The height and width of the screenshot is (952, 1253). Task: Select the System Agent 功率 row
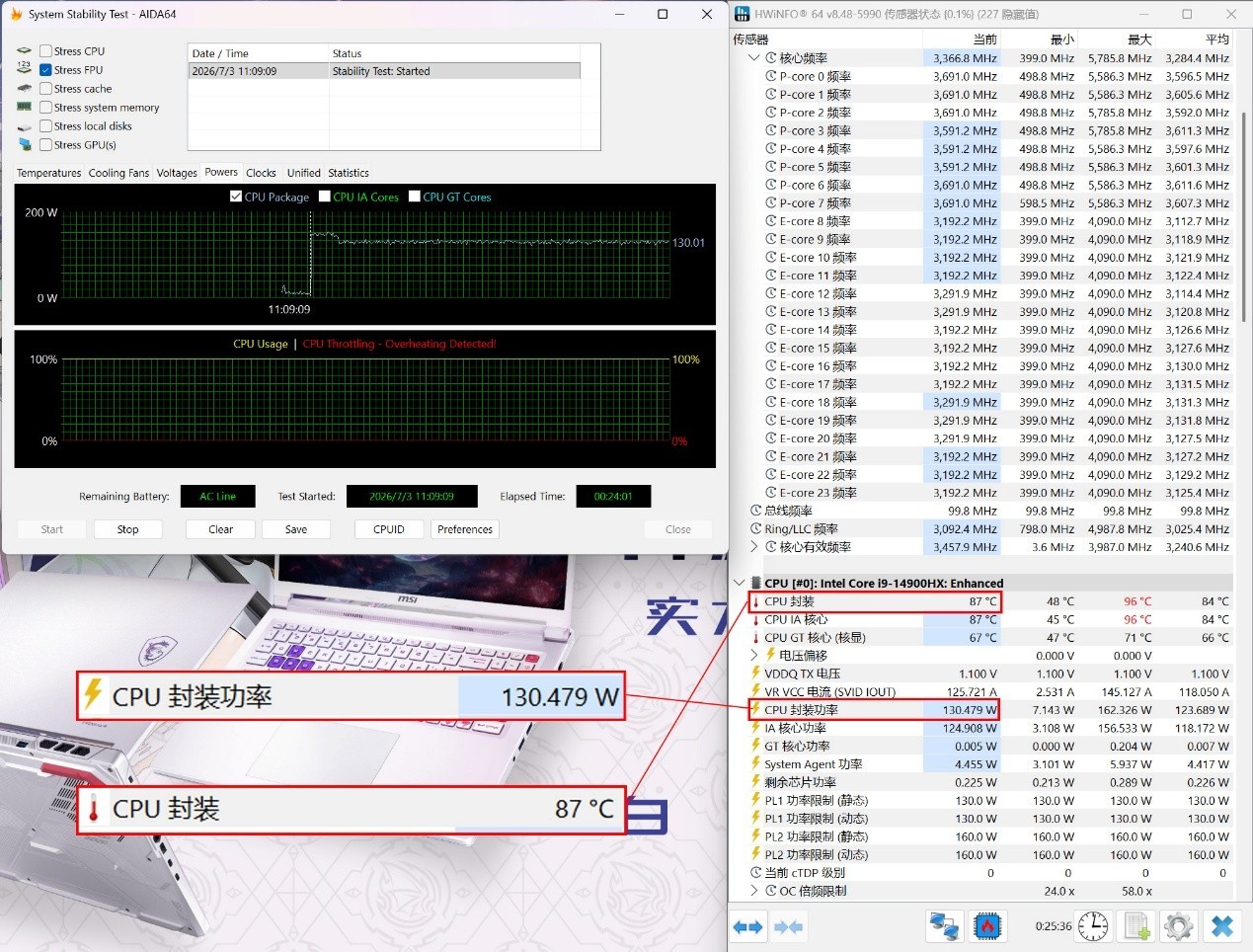tap(982, 763)
